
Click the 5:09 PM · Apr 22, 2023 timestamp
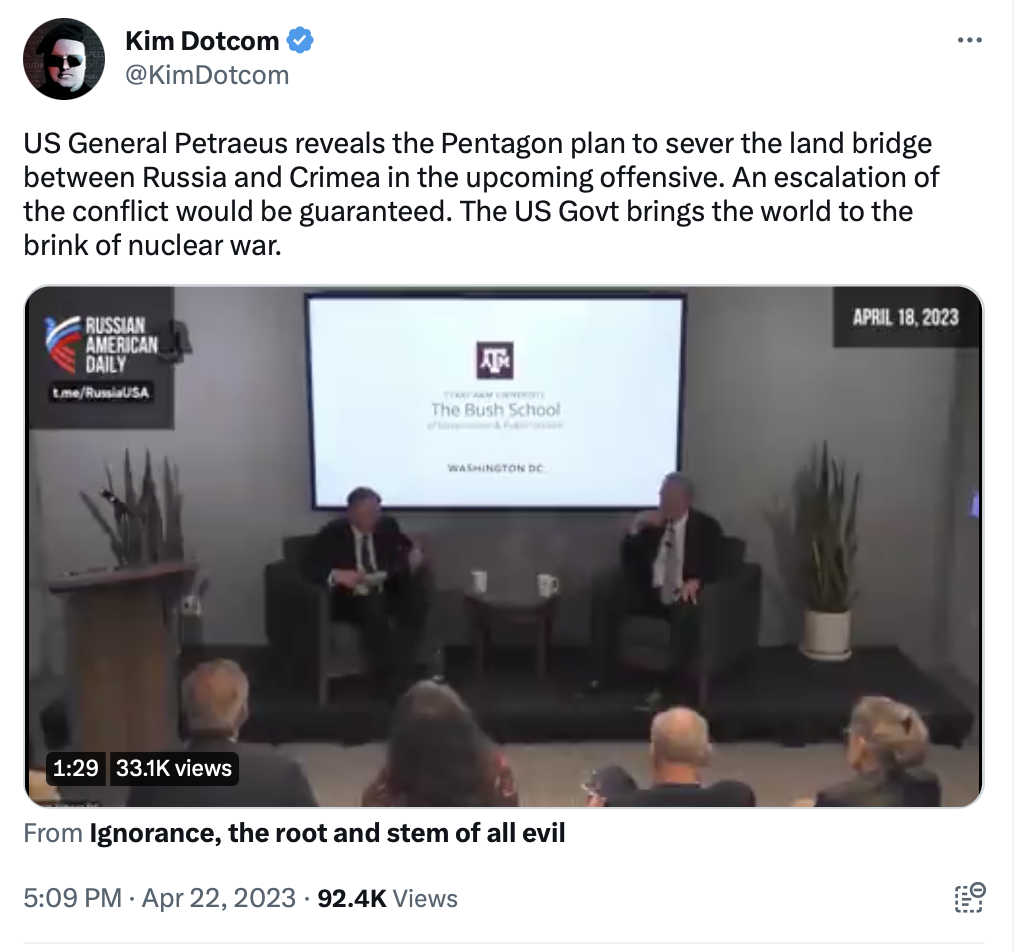(159, 898)
